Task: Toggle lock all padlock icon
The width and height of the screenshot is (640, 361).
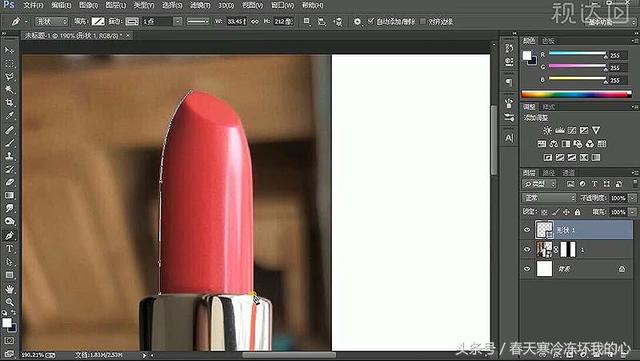Action: click(x=577, y=212)
